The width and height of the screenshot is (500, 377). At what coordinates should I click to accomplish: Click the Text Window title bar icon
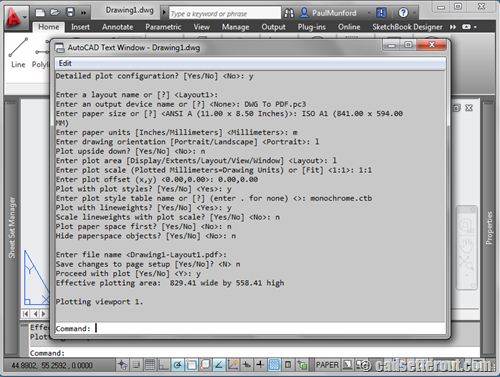[x=60, y=48]
